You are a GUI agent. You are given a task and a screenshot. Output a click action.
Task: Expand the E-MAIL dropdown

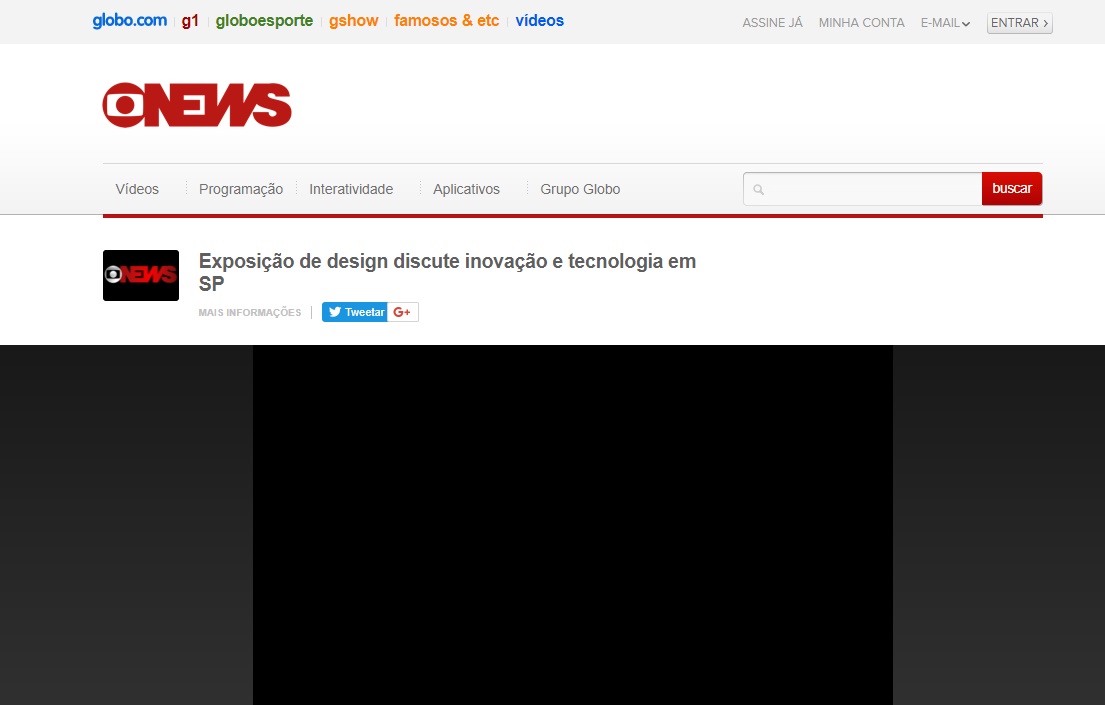(945, 23)
